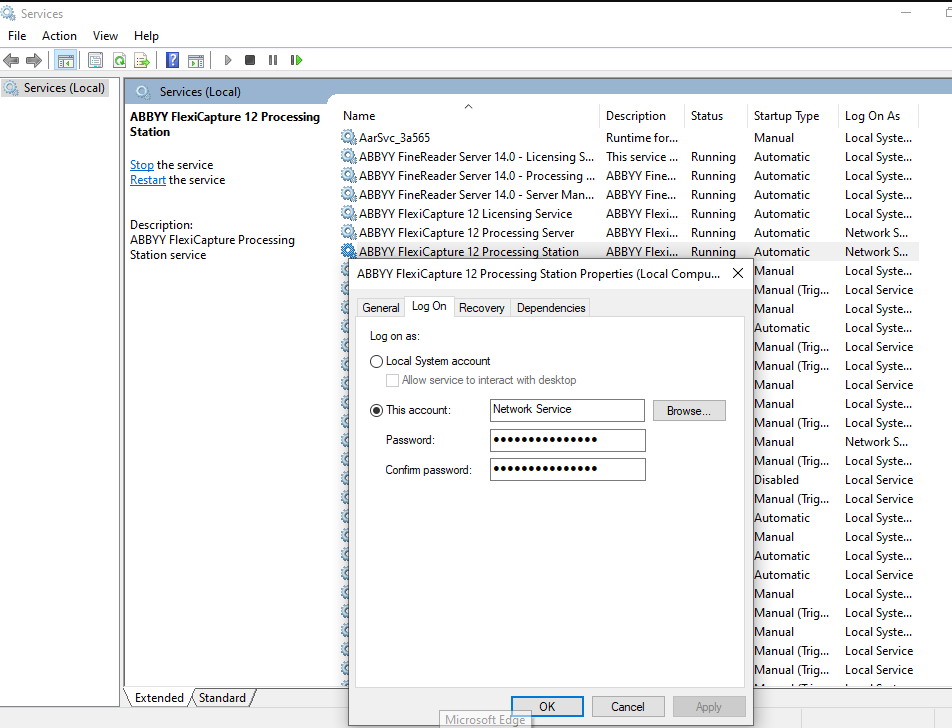Switch to the Extended view tab

(159, 698)
